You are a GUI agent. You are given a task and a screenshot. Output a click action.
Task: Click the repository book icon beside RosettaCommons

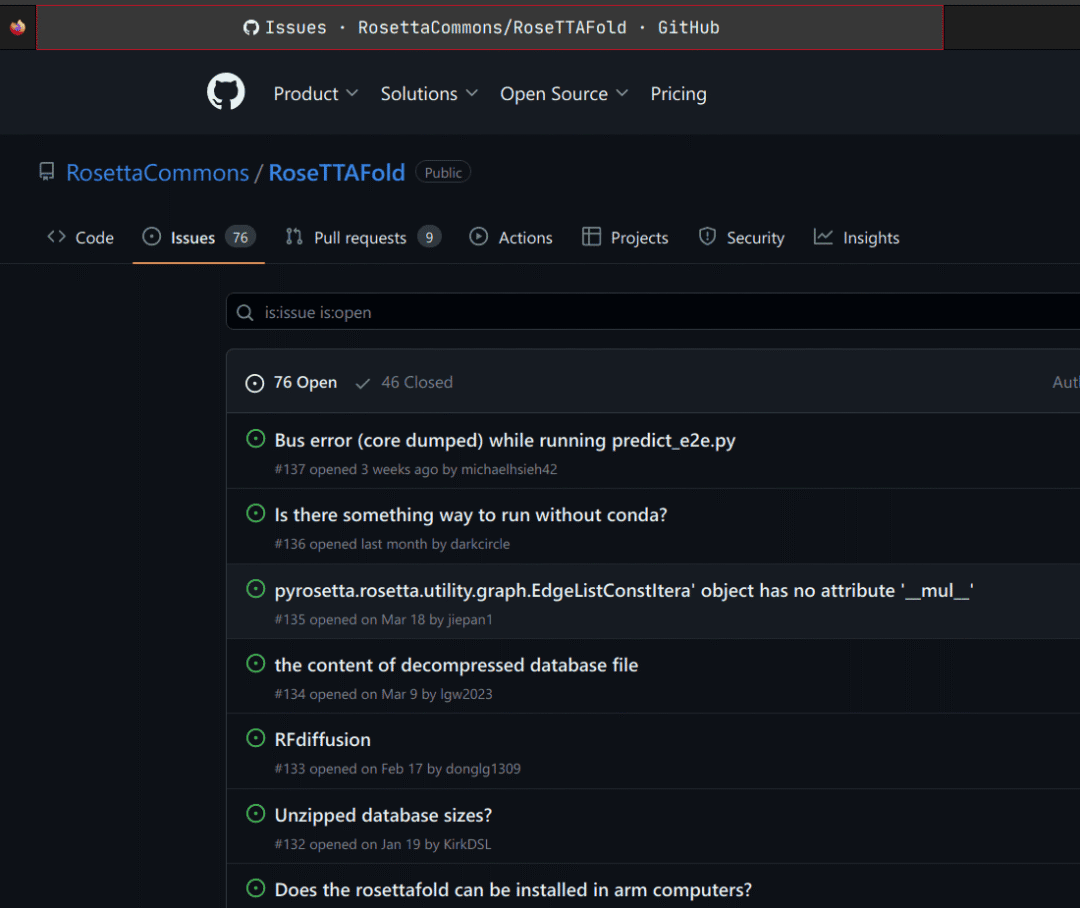tap(46, 172)
